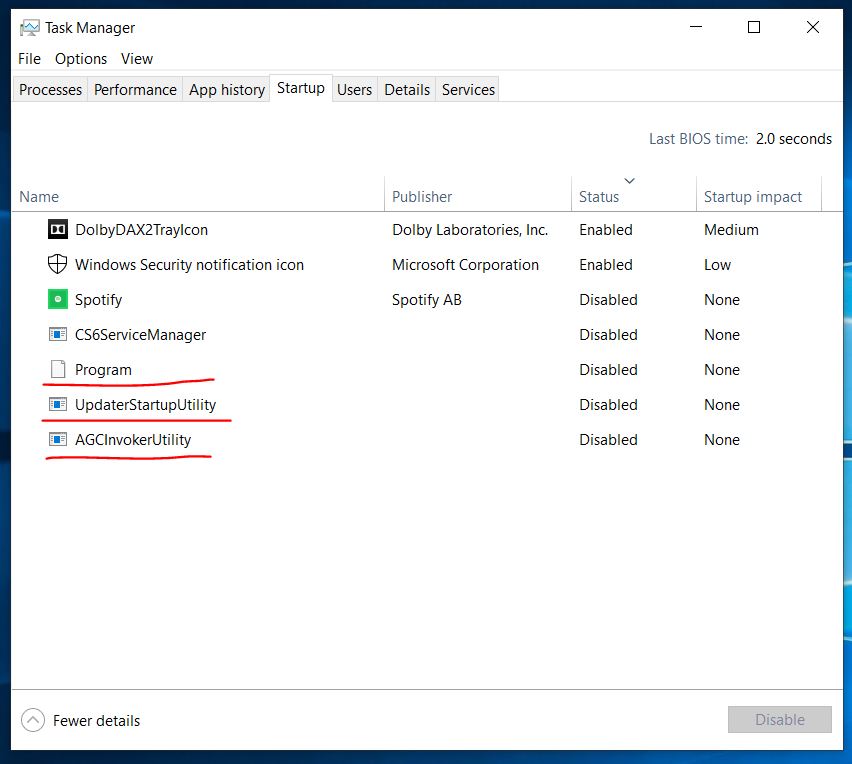Click Dolby Laboratories, Inc. publisher cell
The width and height of the screenshot is (852, 764).
pyautogui.click(x=470, y=230)
